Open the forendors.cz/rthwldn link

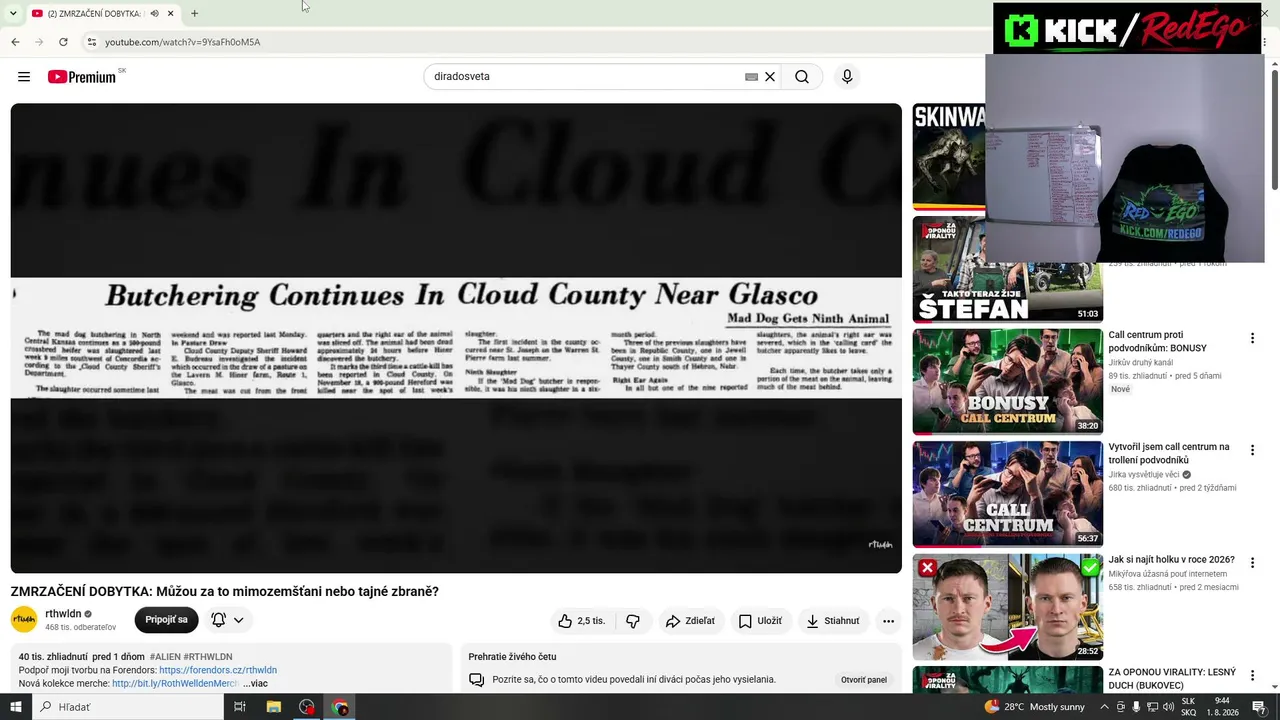pos(218,670)
